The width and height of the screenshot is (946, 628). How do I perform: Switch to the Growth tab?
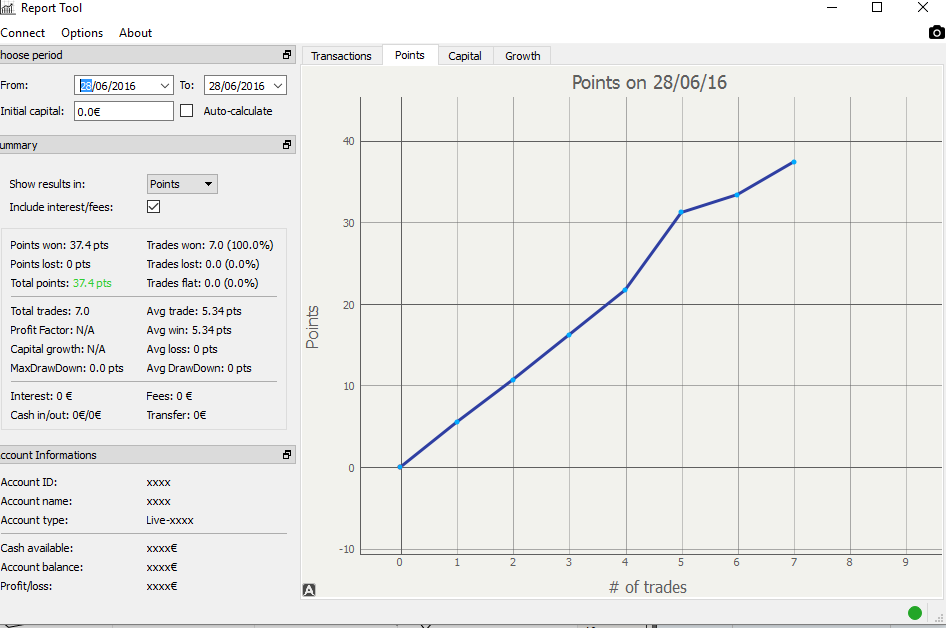(522, 56)
